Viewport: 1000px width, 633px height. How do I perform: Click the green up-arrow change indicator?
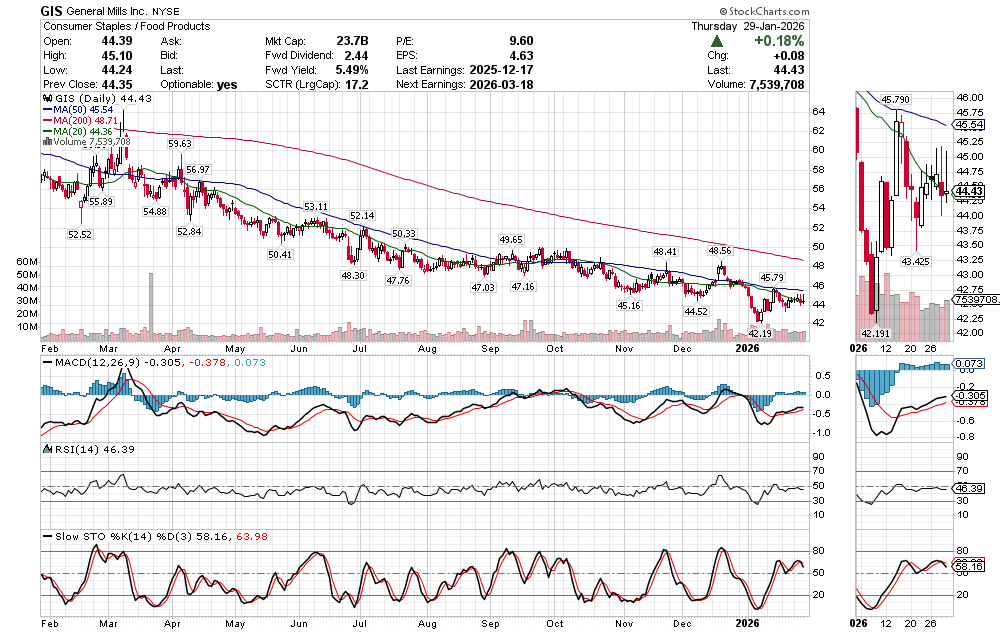point(717,41)
